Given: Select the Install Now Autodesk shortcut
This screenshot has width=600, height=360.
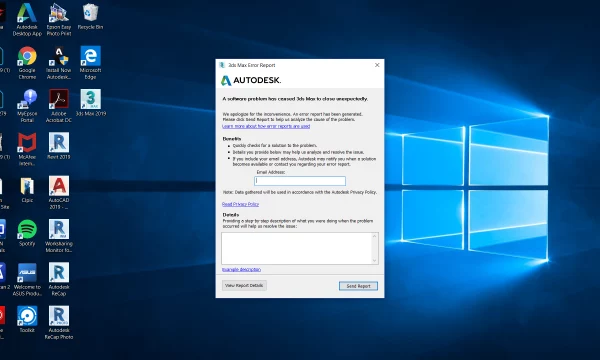Looking at the screenshot, I should [x=59, y=63].
